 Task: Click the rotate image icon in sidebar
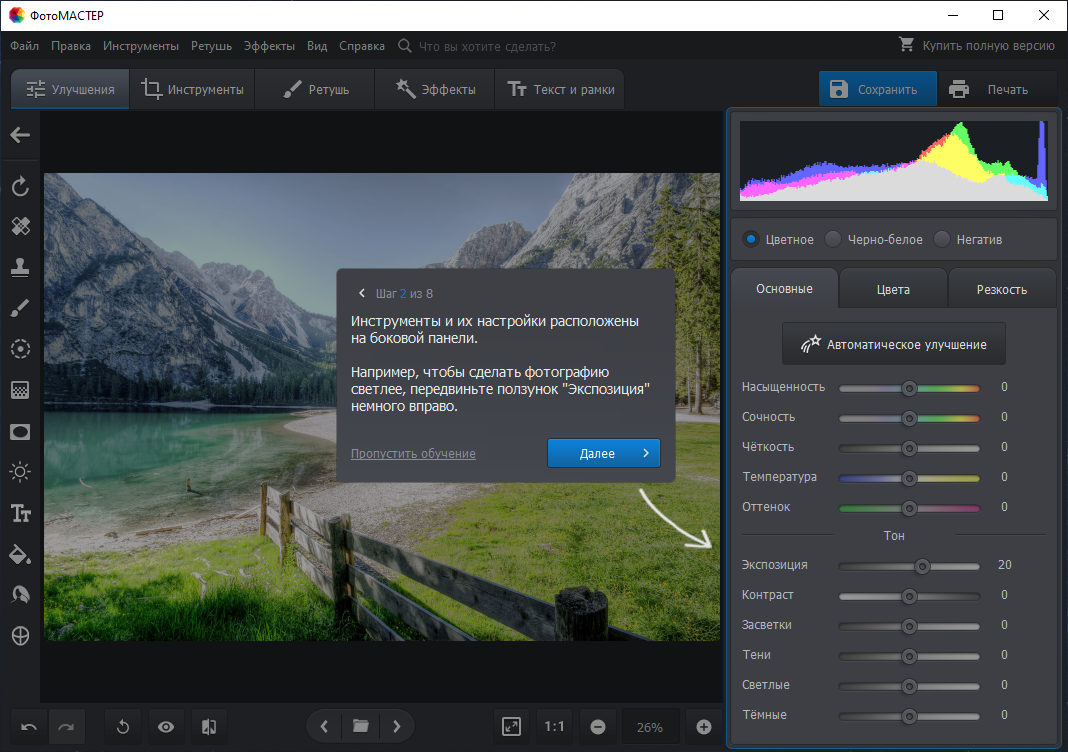click(x=20, y=185)
